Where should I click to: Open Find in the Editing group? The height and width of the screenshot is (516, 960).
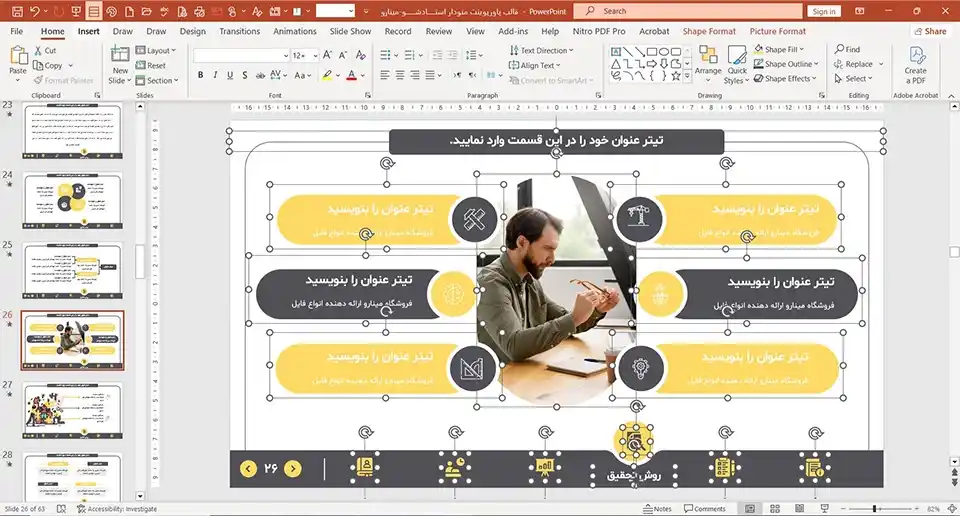click(848, 49)
